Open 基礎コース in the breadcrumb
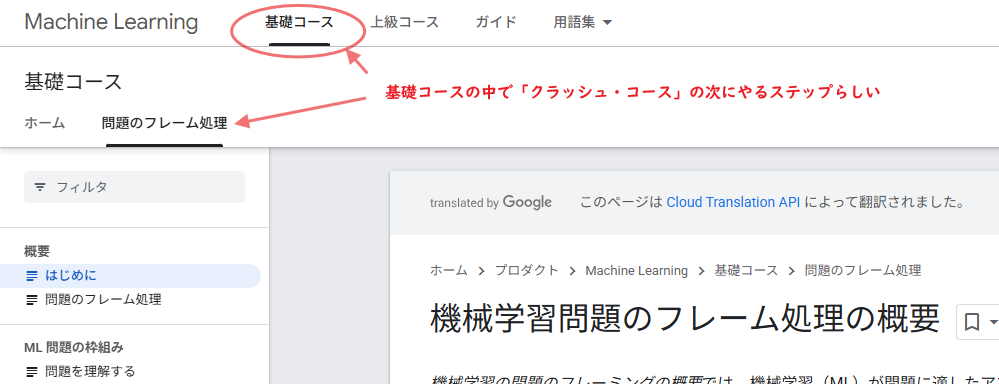 (746, 270)
